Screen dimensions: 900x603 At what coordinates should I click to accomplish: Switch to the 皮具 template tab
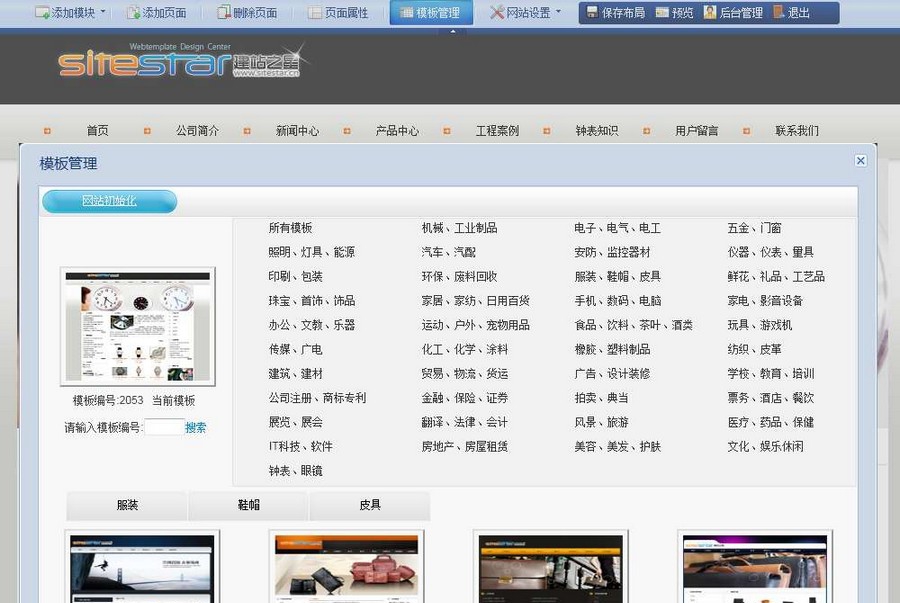pos(368,506)
